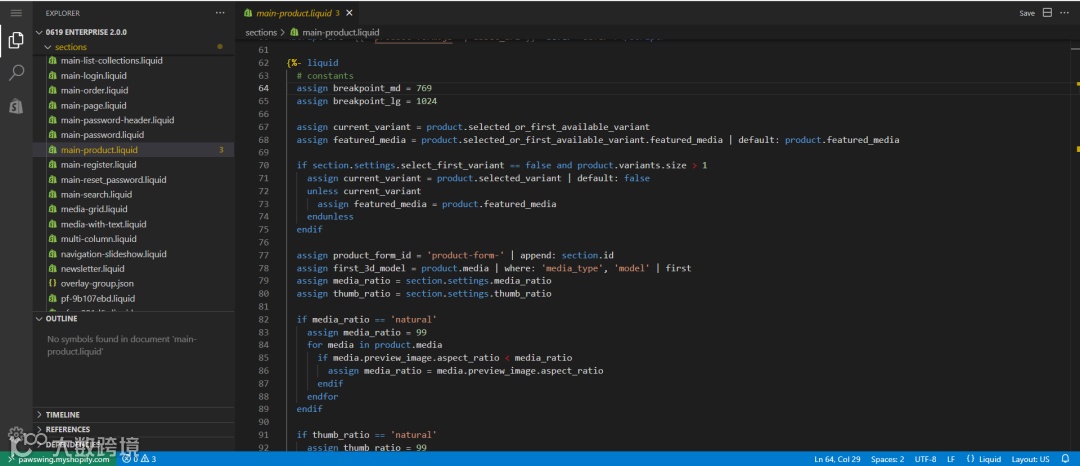Click sections in the breadcrumb path
The image size is (1080, 466).
coord(261,32)
